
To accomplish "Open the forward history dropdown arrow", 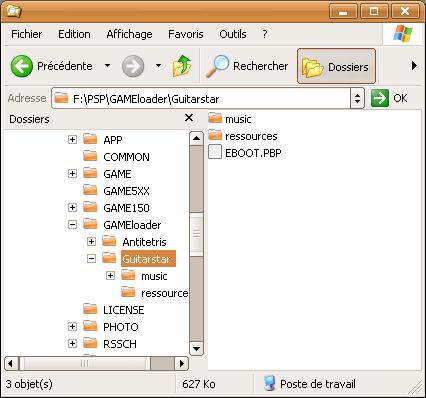I will (x=159, y=65).
